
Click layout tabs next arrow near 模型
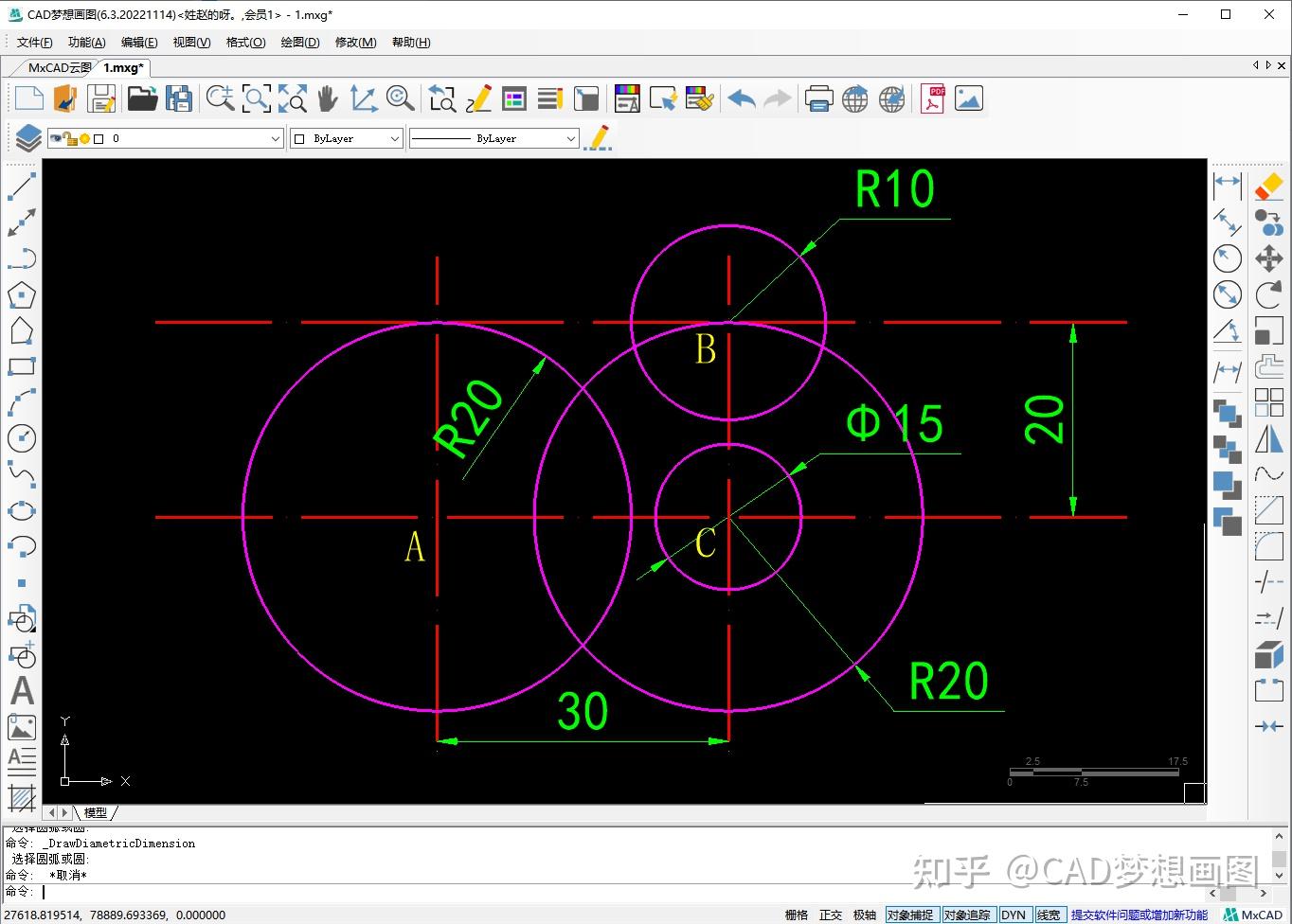pyautogui.click(x=64, y=812)
